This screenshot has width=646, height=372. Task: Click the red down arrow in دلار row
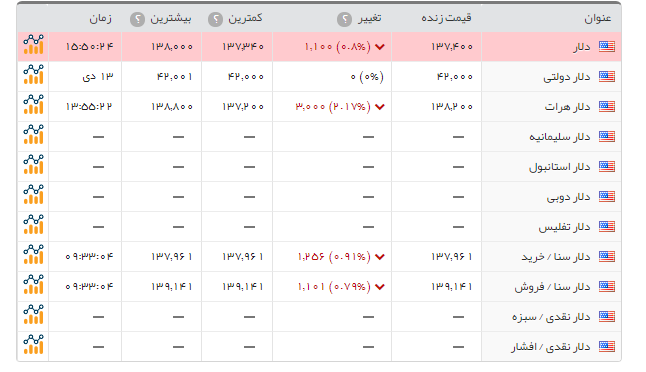pyautogui.click(x=380, y=47)
